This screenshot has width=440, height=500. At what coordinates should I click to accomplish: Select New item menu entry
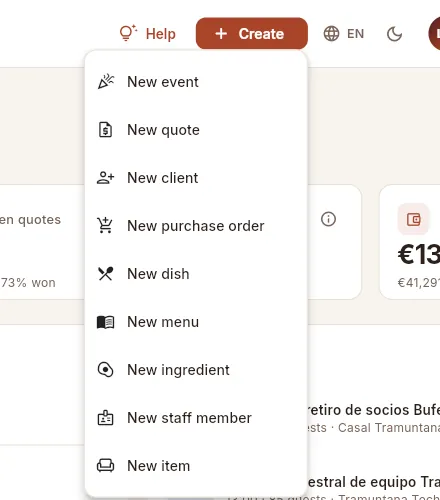coord(196,466)
